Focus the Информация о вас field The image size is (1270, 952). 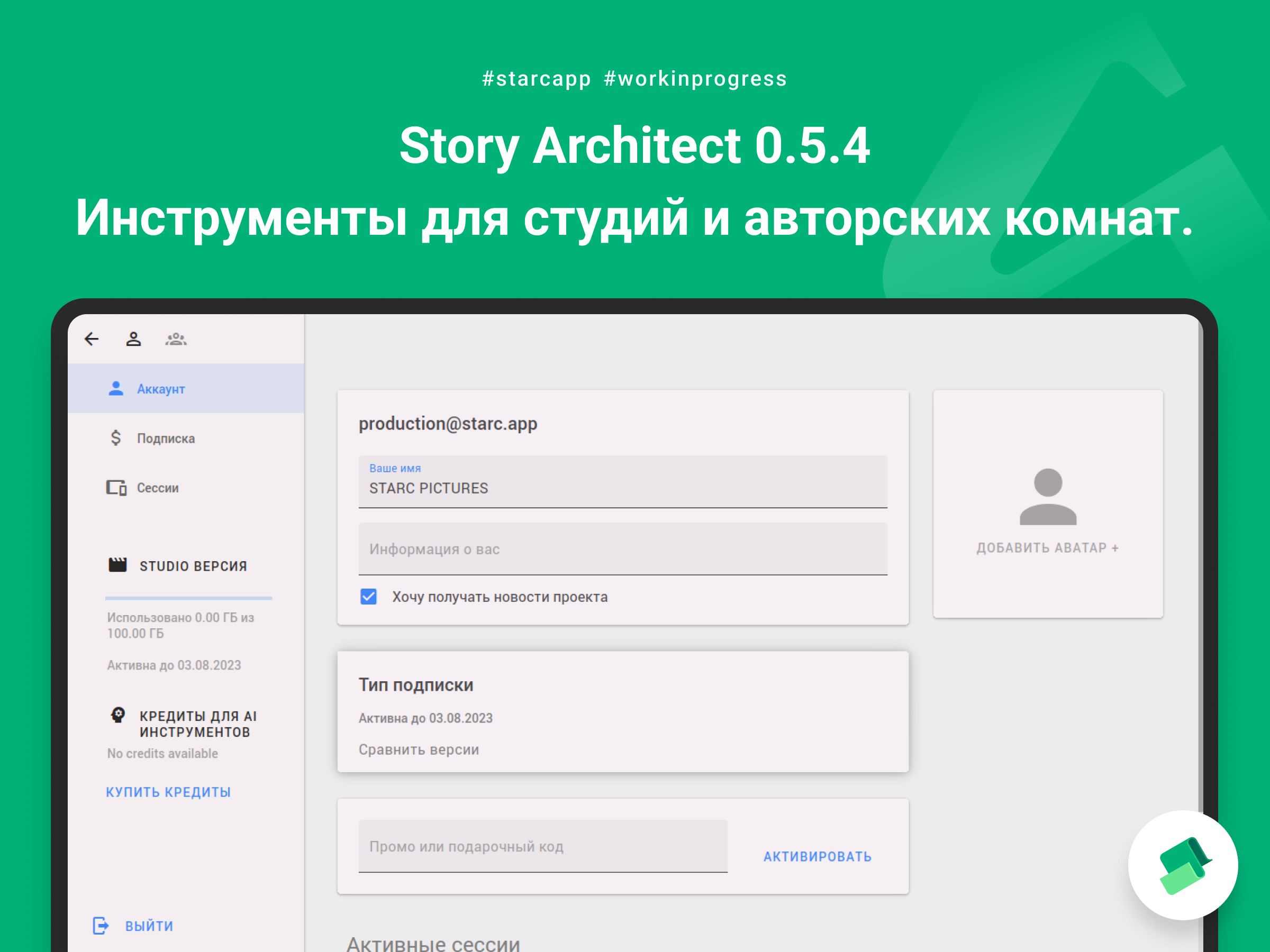(x=623, y=549)
